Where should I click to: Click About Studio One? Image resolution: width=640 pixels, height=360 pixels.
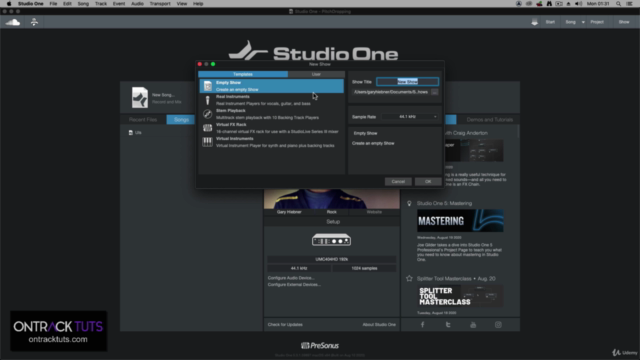(x=379, y=324)
